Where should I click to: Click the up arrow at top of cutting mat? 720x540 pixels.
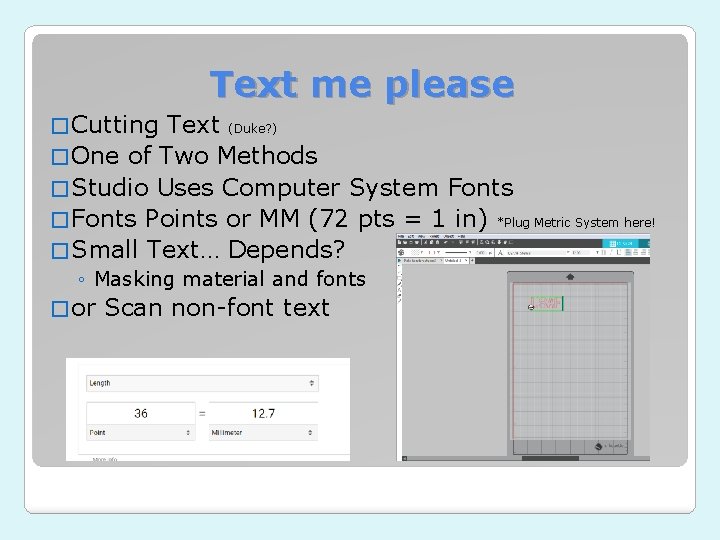pos(570,276)
